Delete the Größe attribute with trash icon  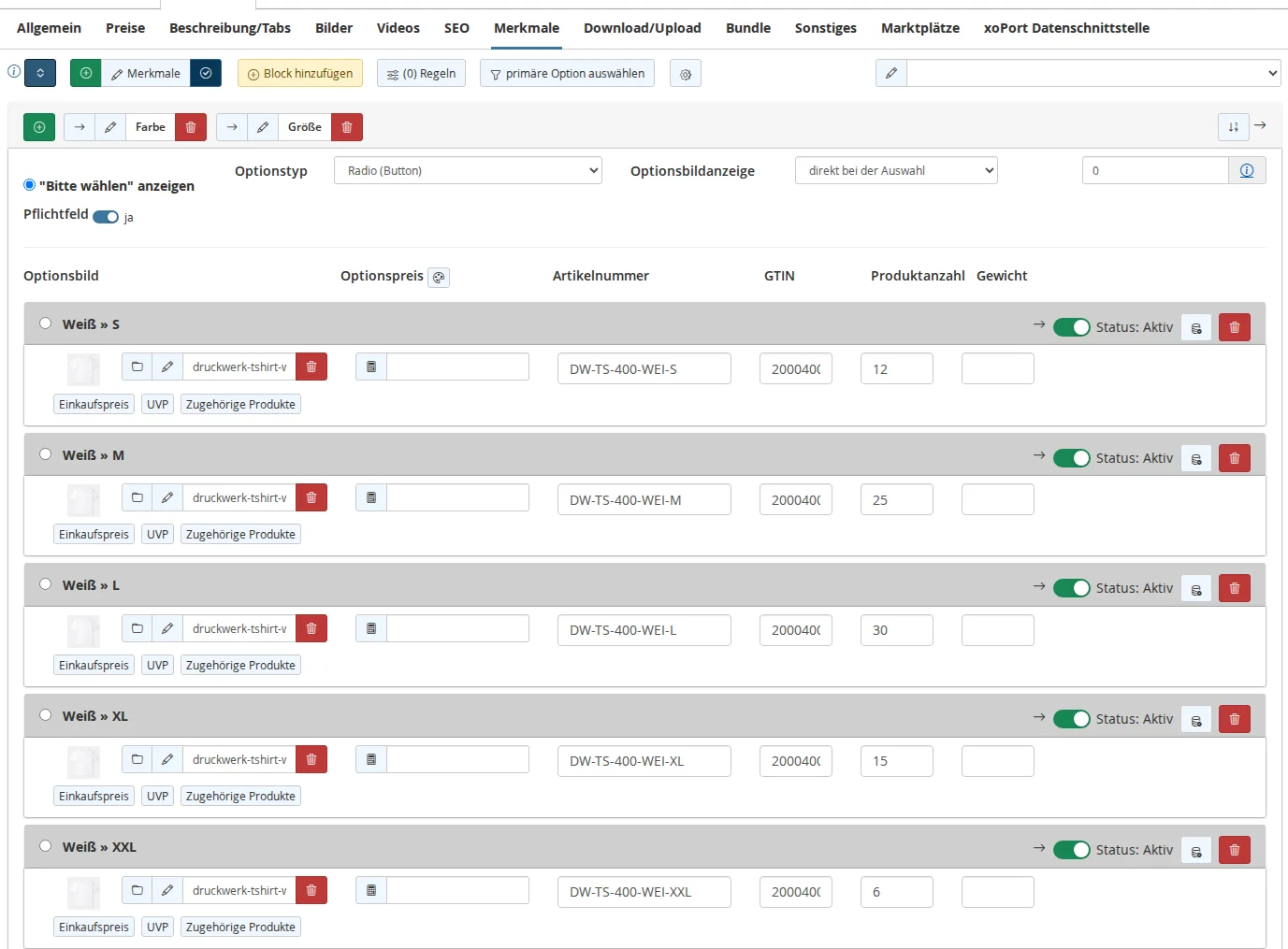[x=347, y=127]
